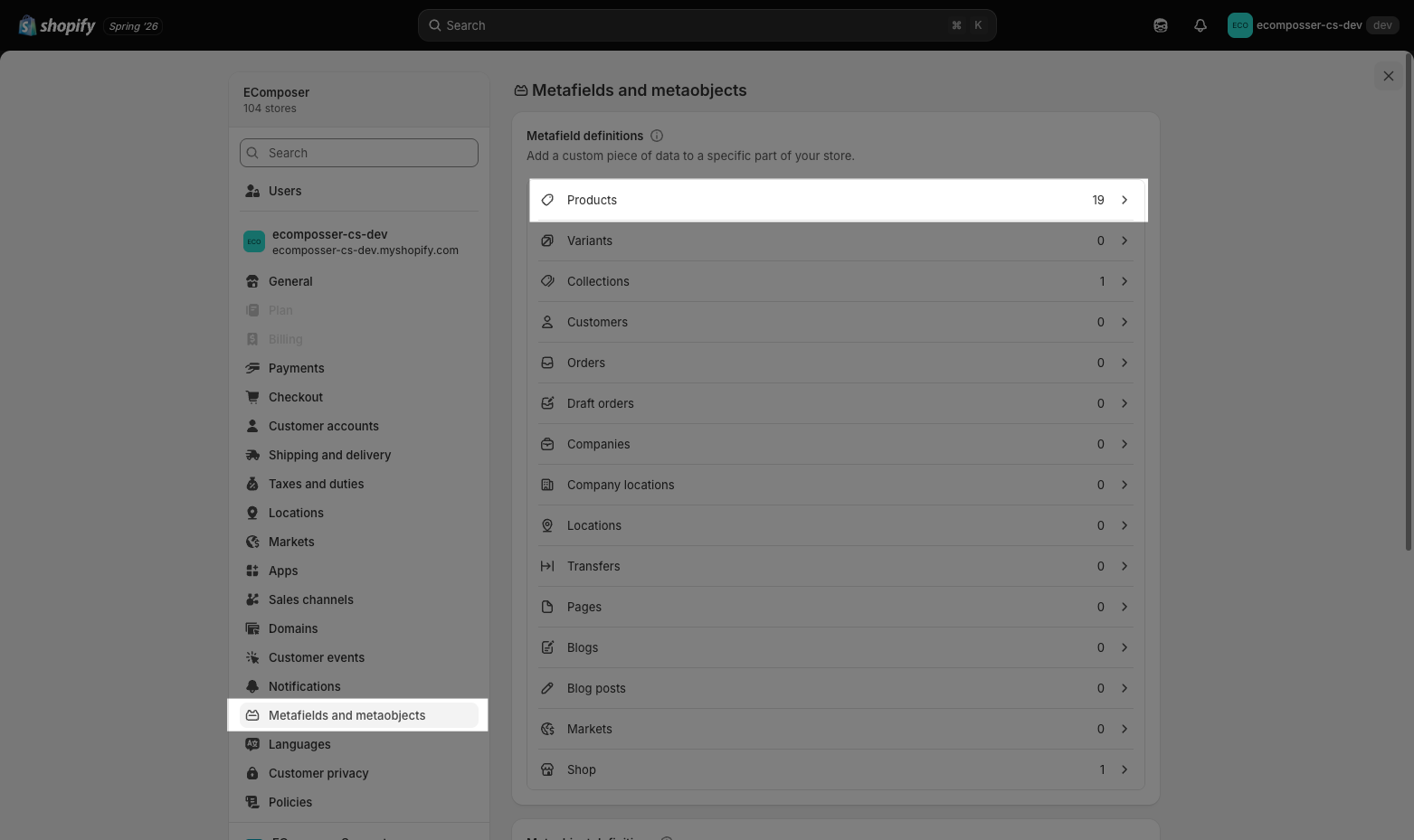
Task: Open Languages settings
Action: click(359, 744)
